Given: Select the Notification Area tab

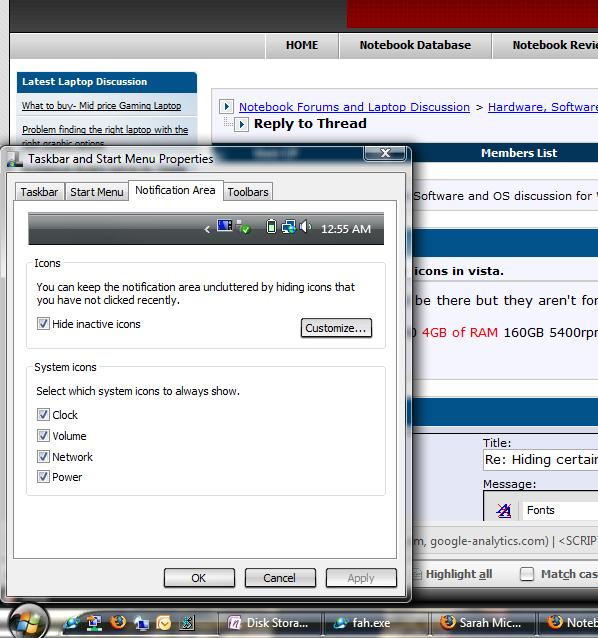Looking at the screenshot, I should [175, 190].
